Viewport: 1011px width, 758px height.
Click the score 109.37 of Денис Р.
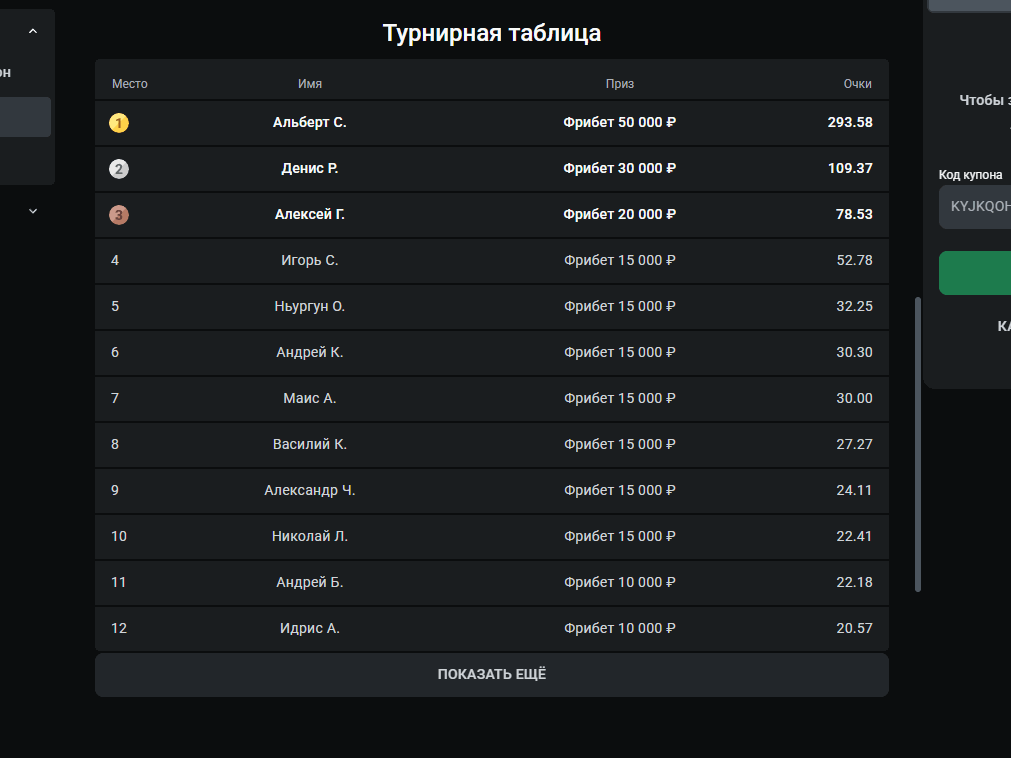[850, 169]
